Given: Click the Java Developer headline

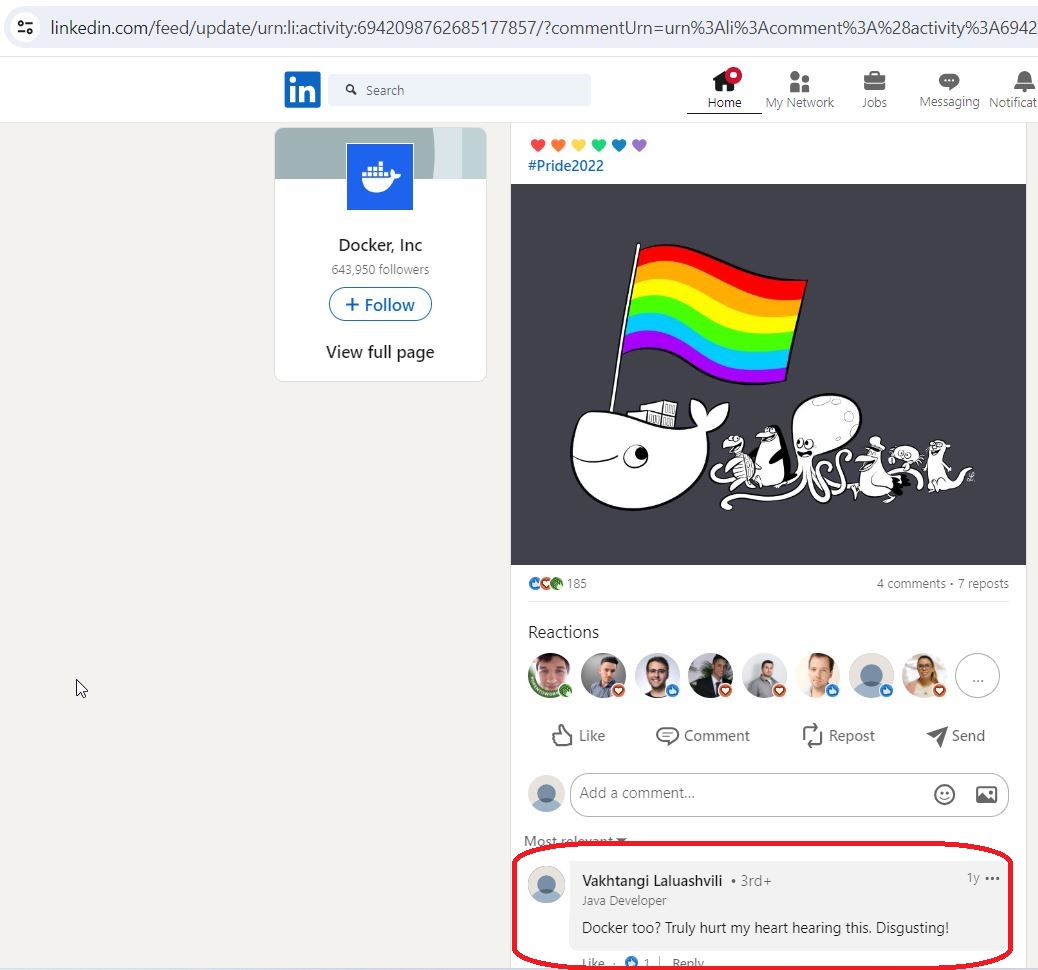Looking at the screenshot, I should 624,900.
